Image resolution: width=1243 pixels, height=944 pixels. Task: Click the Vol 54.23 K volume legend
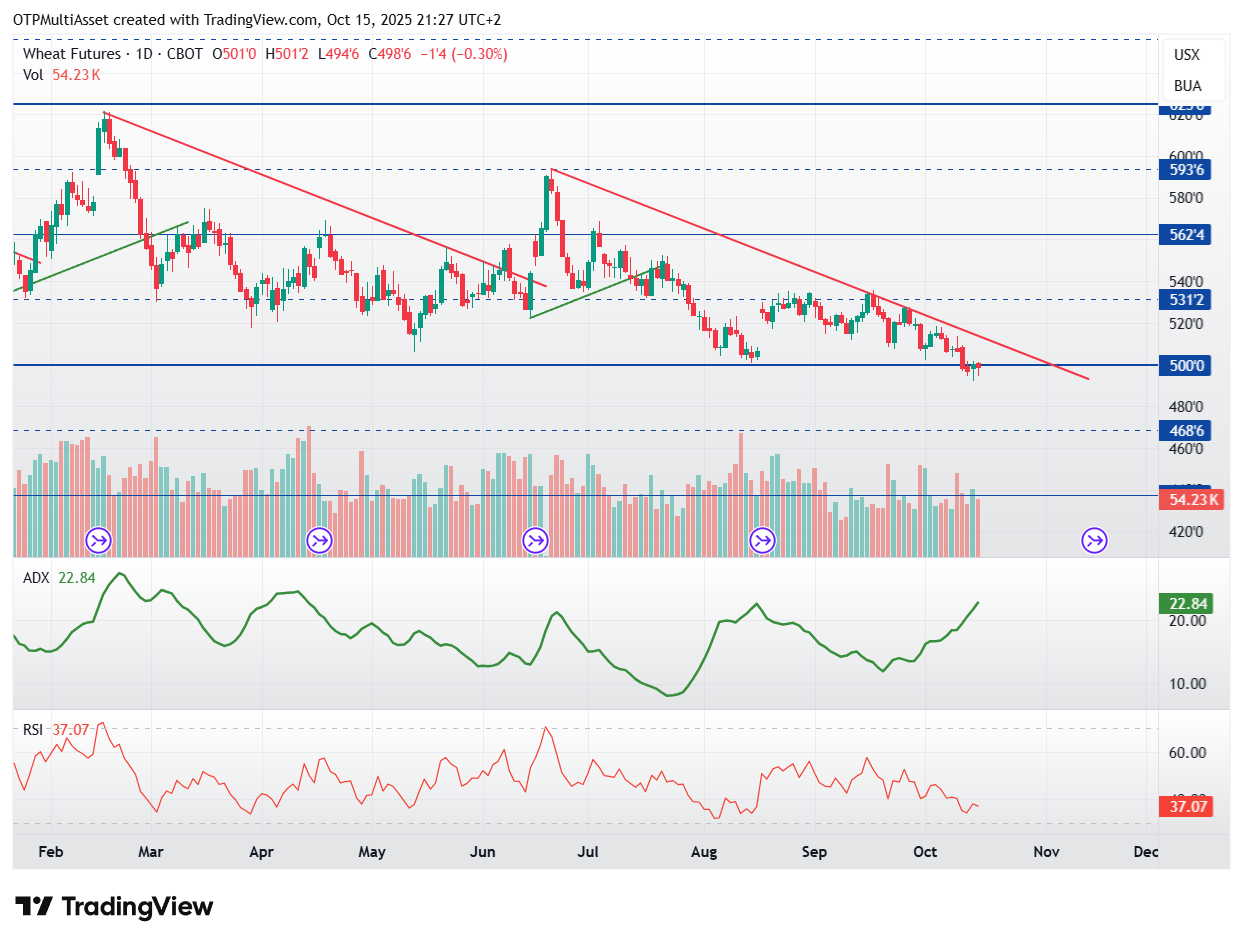click(x=62, y=74)
